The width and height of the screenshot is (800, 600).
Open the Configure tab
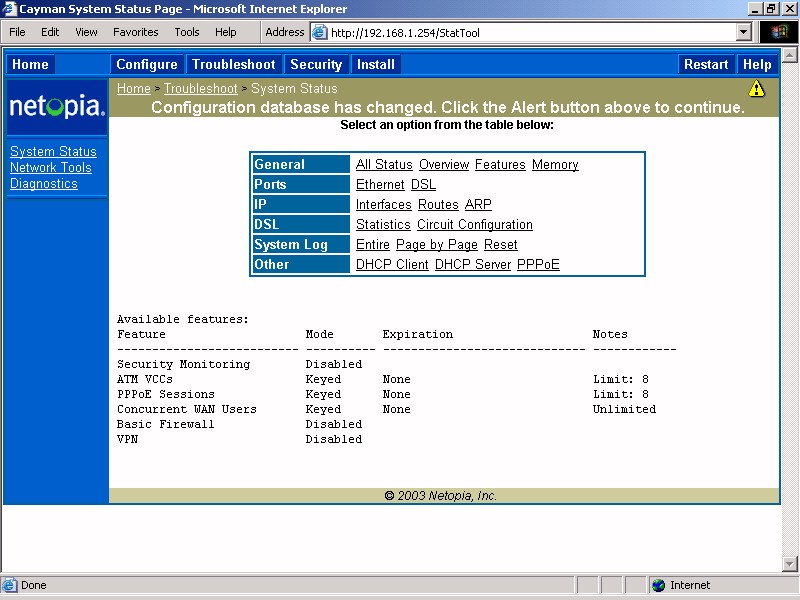(x=147, y=64)
